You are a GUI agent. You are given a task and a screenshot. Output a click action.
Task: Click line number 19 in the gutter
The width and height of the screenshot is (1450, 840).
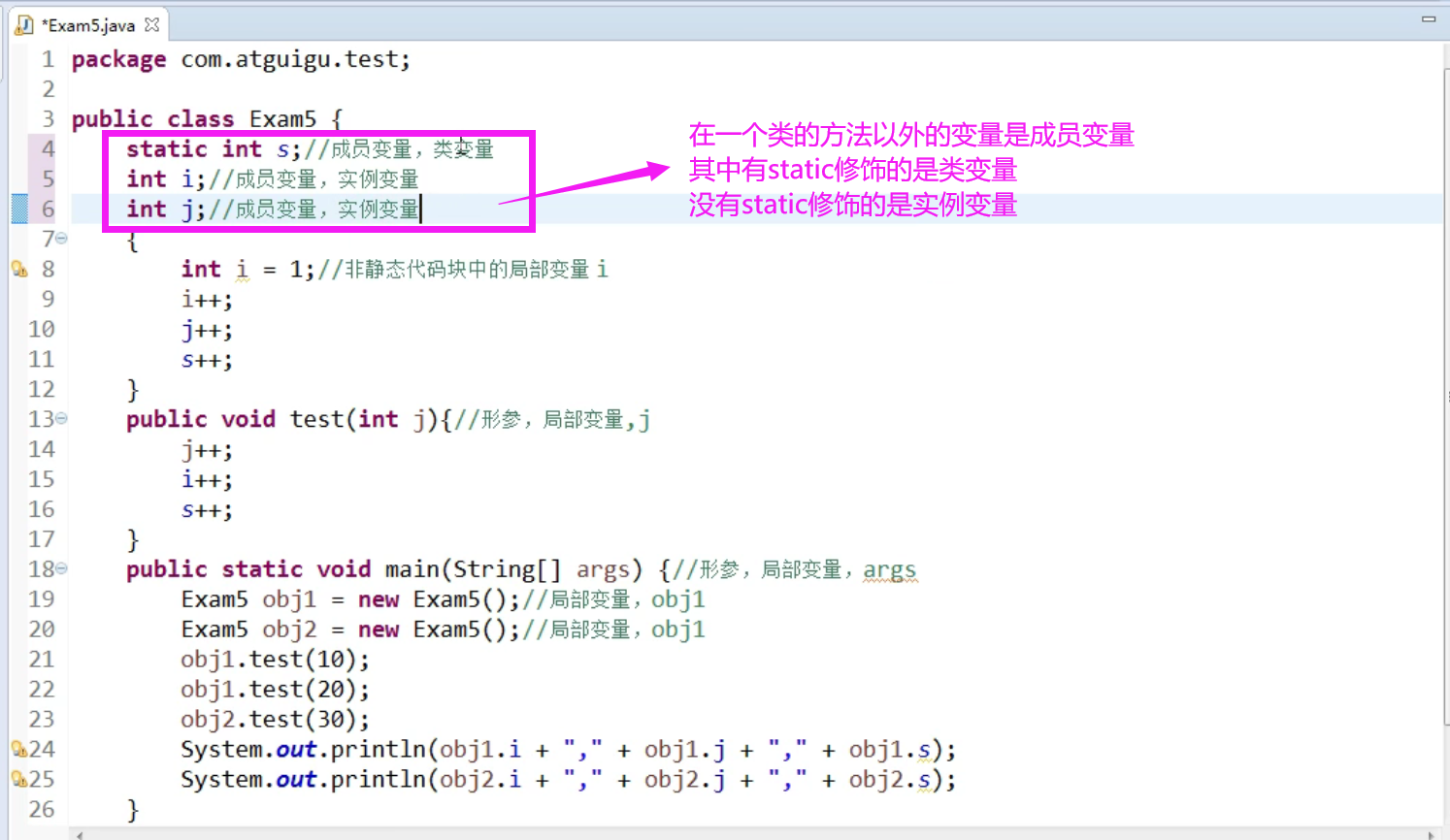point(40,598)
